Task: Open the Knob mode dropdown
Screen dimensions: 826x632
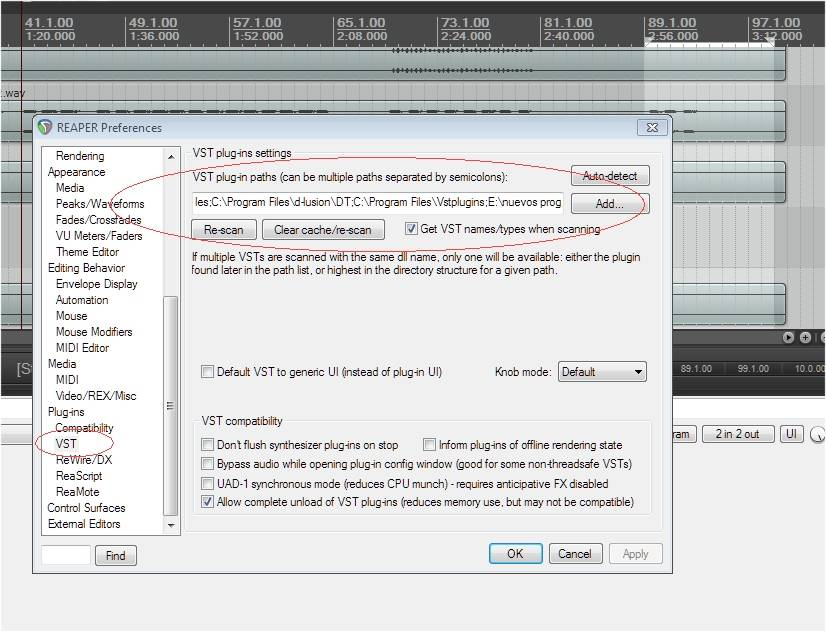Action: (x=602, y=372)
